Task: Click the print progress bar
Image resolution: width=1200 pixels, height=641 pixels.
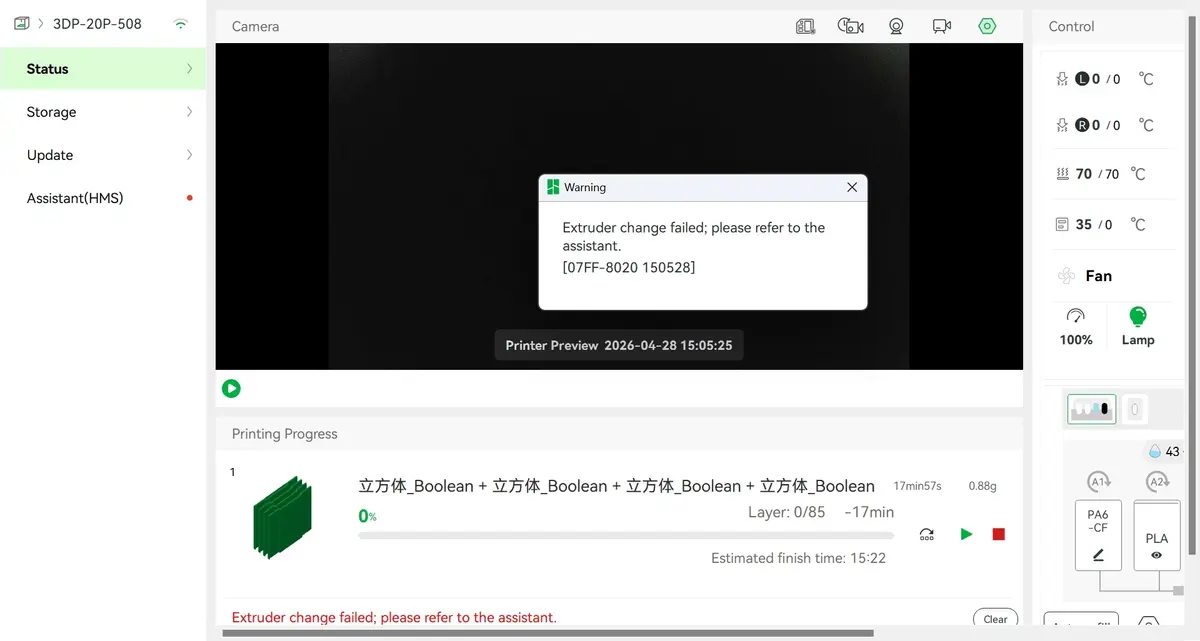Action: click(626, 536)
